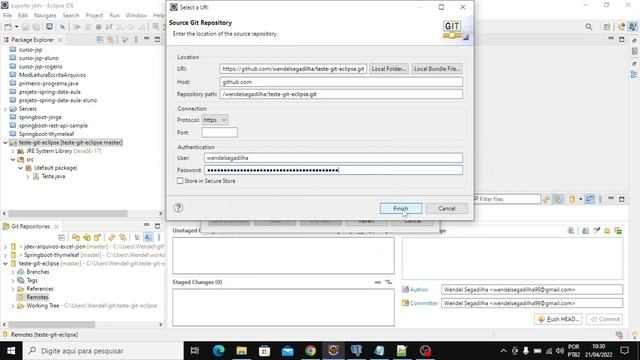
Task: Open Microsoft Edge from taskbar
Action: (219, 351)
